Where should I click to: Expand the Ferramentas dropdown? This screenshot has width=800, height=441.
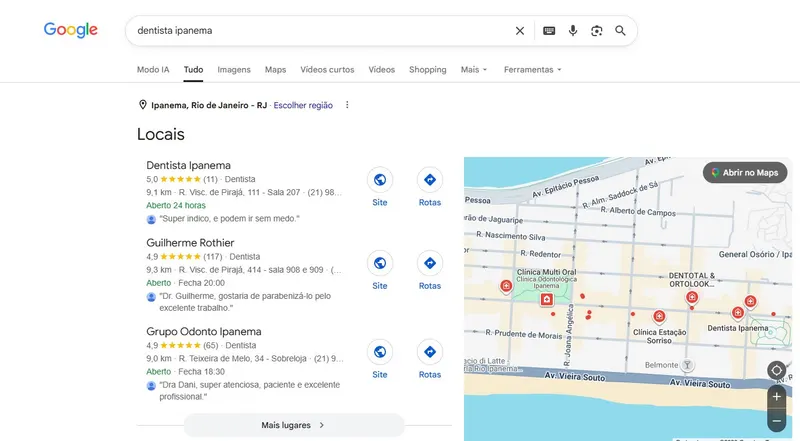[x=532, y=69]
